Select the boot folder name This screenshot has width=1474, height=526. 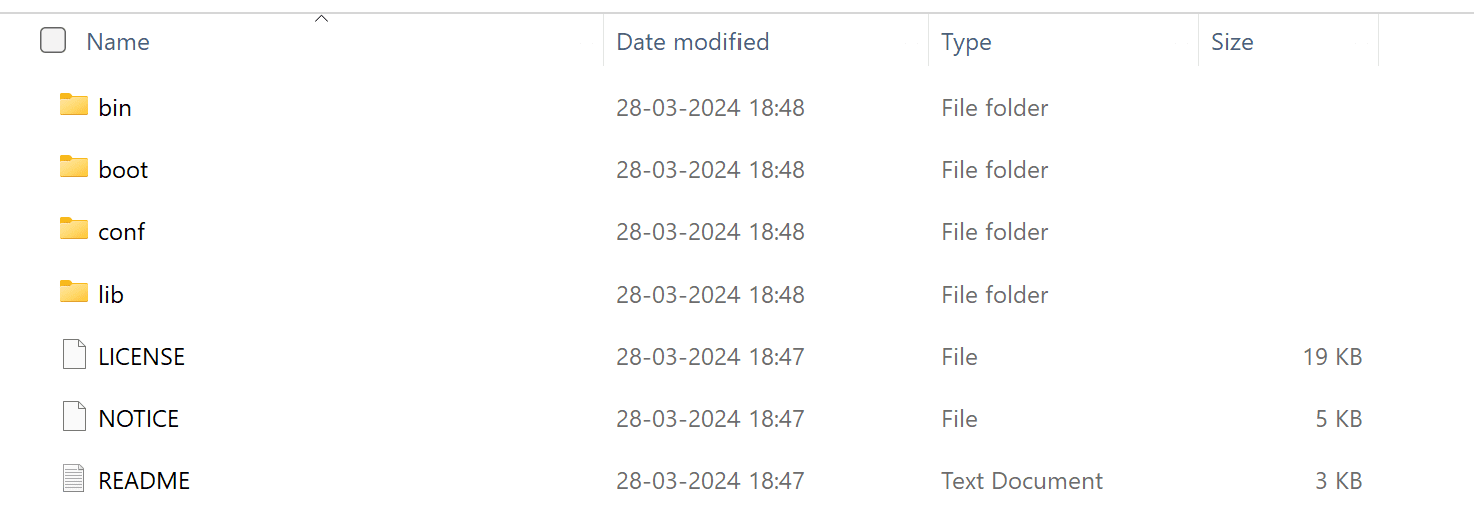coord(123,170)
